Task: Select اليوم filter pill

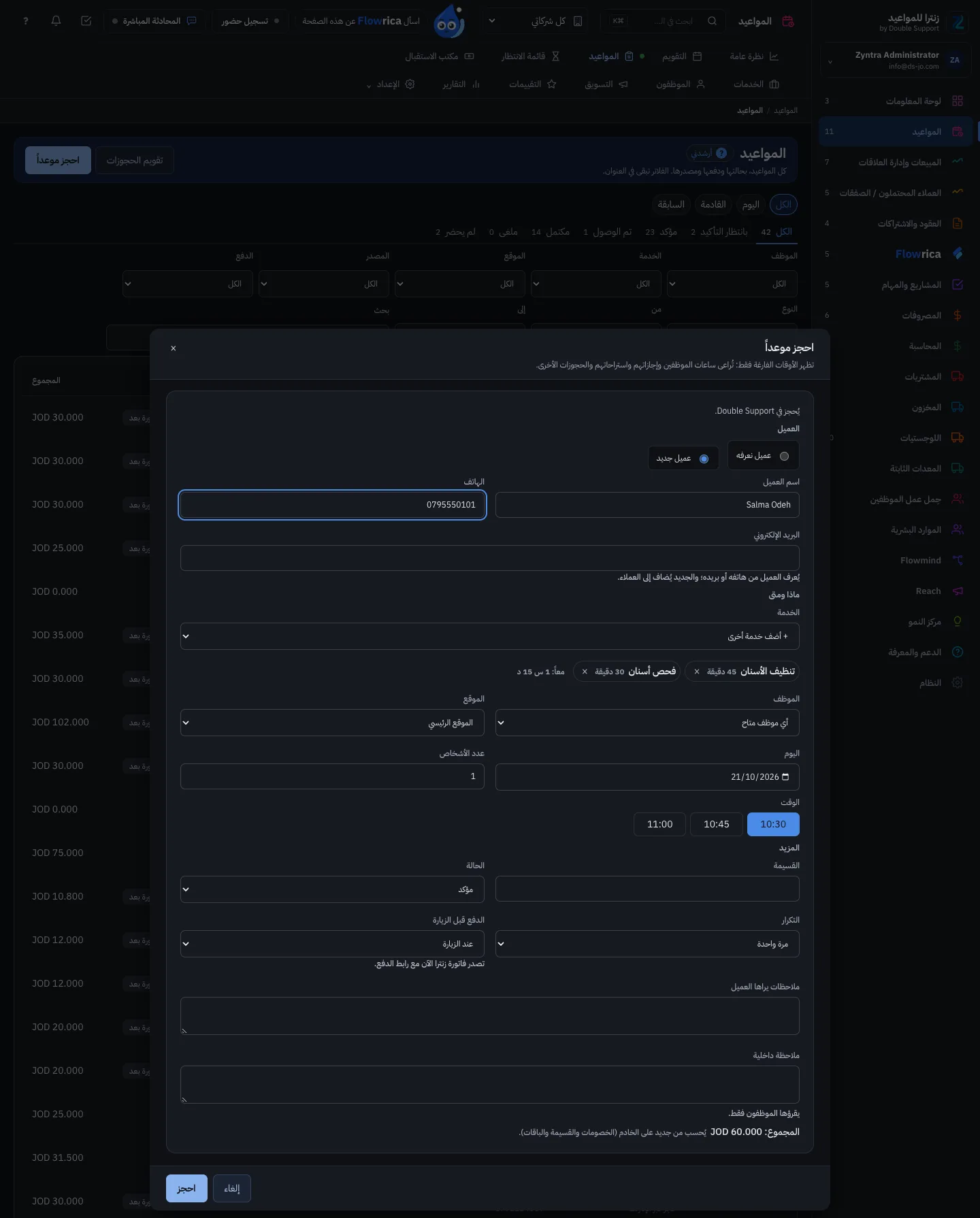Action: point(751,204)
